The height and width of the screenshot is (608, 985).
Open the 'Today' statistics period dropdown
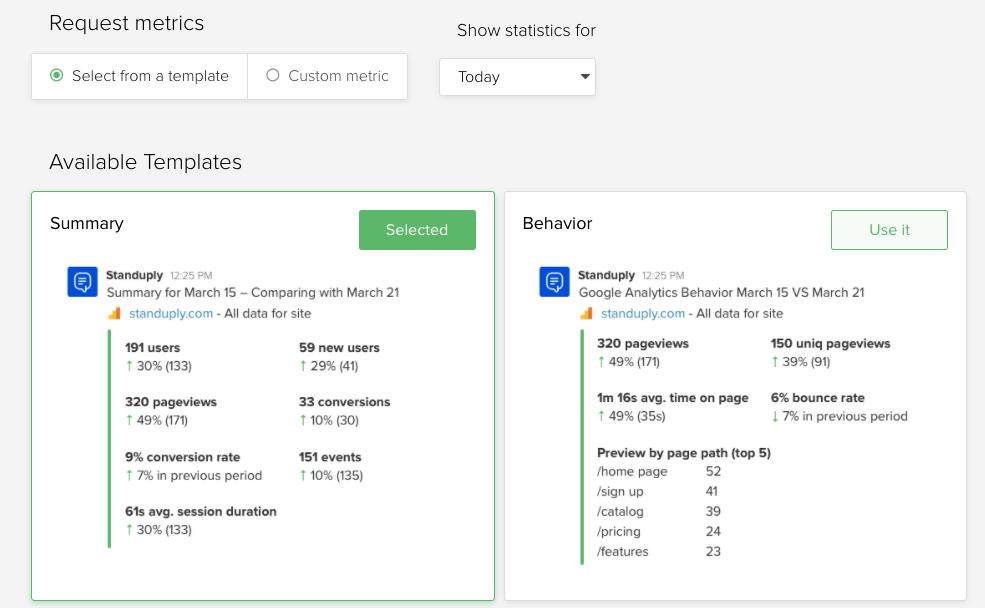click(517, 77)
